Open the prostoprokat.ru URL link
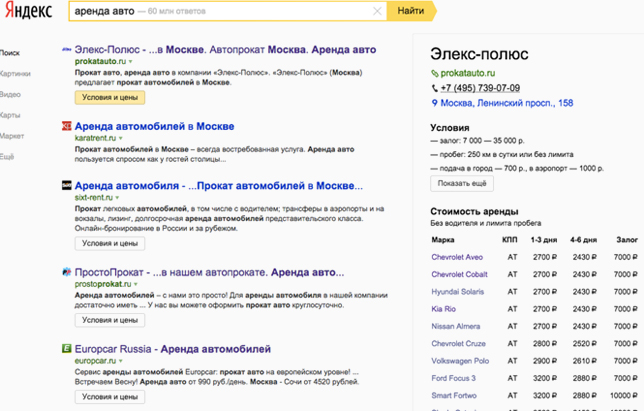This screenshot has width=644, height=411. (x=103, y=284)
